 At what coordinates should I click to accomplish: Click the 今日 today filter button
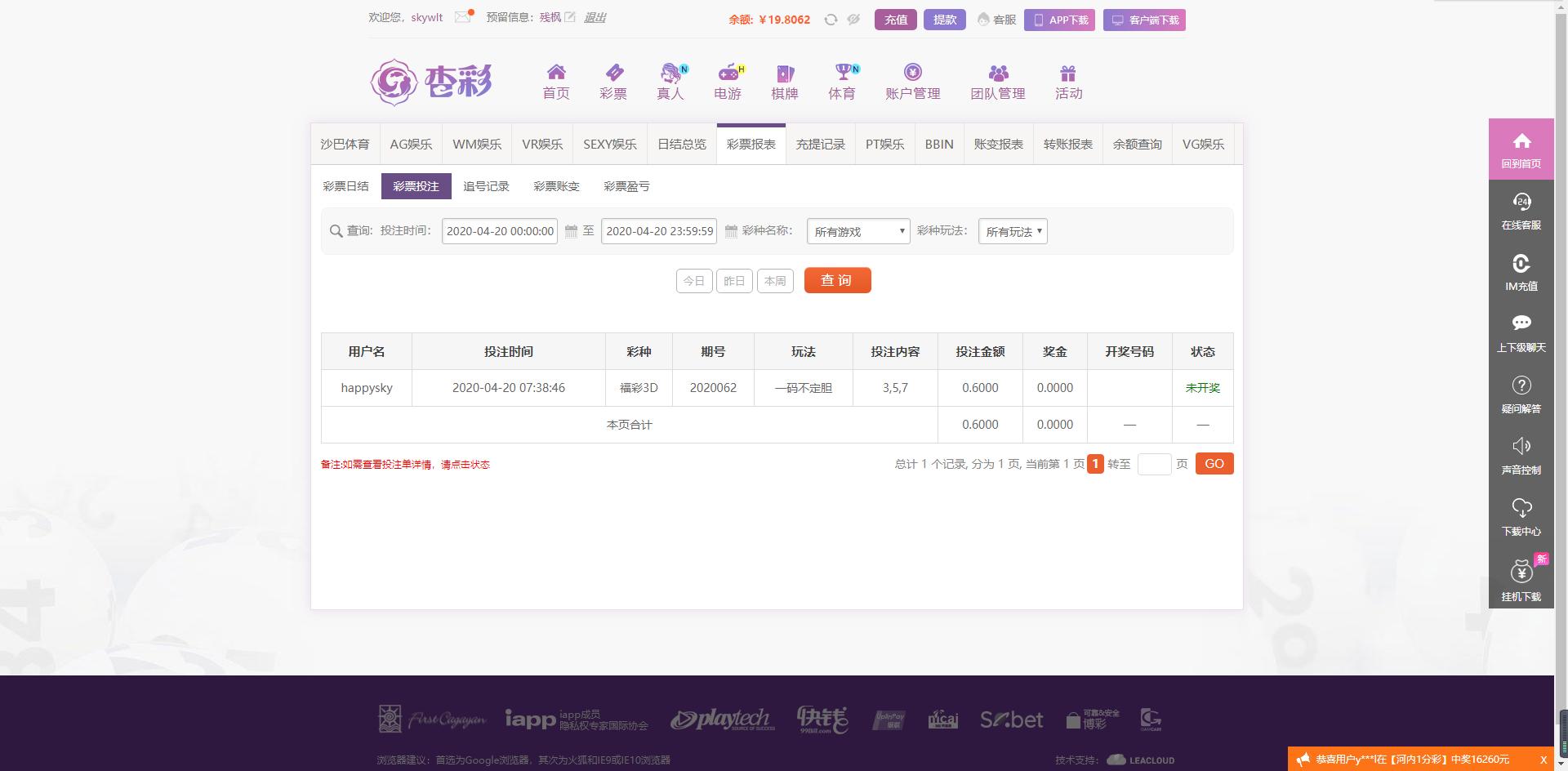pos(694,281)
